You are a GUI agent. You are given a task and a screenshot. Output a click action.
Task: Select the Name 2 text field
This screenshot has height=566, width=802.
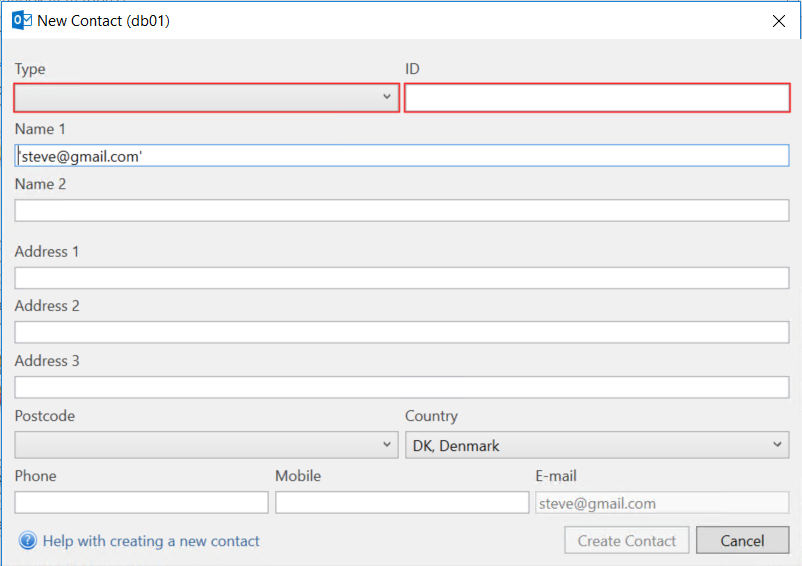402,211
